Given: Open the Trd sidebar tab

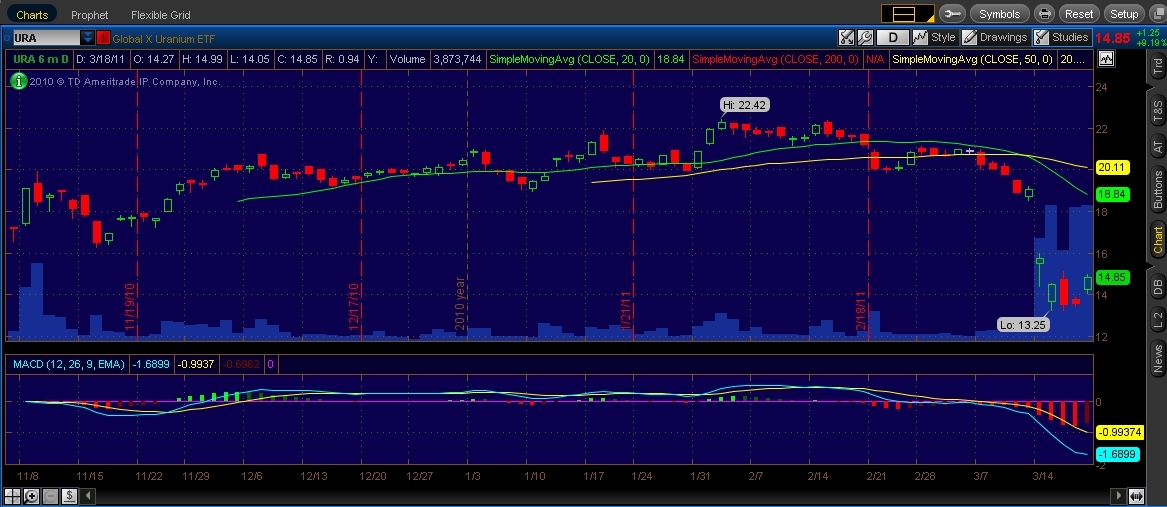Looking at the screenshot, I should [x=1157, y=67].
